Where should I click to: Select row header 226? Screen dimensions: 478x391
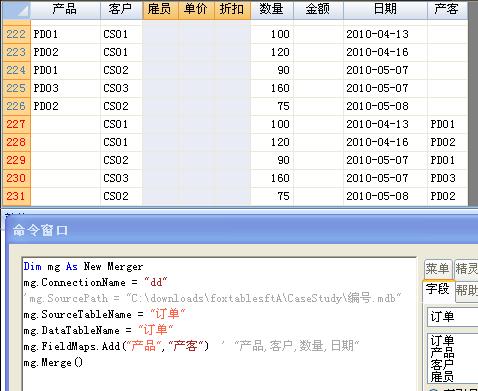16,106
